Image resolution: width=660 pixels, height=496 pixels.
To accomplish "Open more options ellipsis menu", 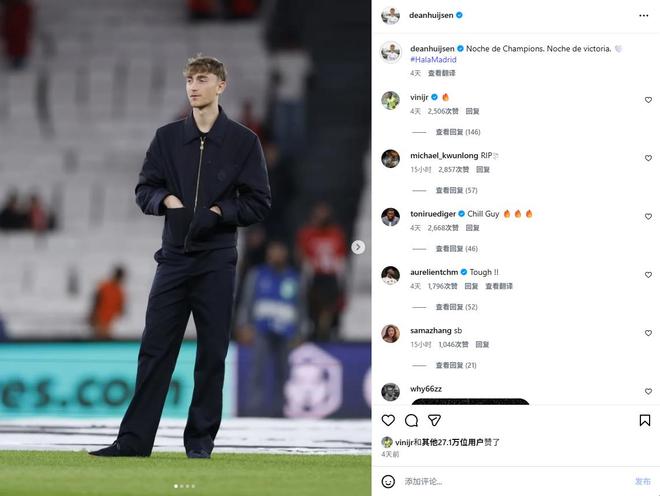I will 644,16.
